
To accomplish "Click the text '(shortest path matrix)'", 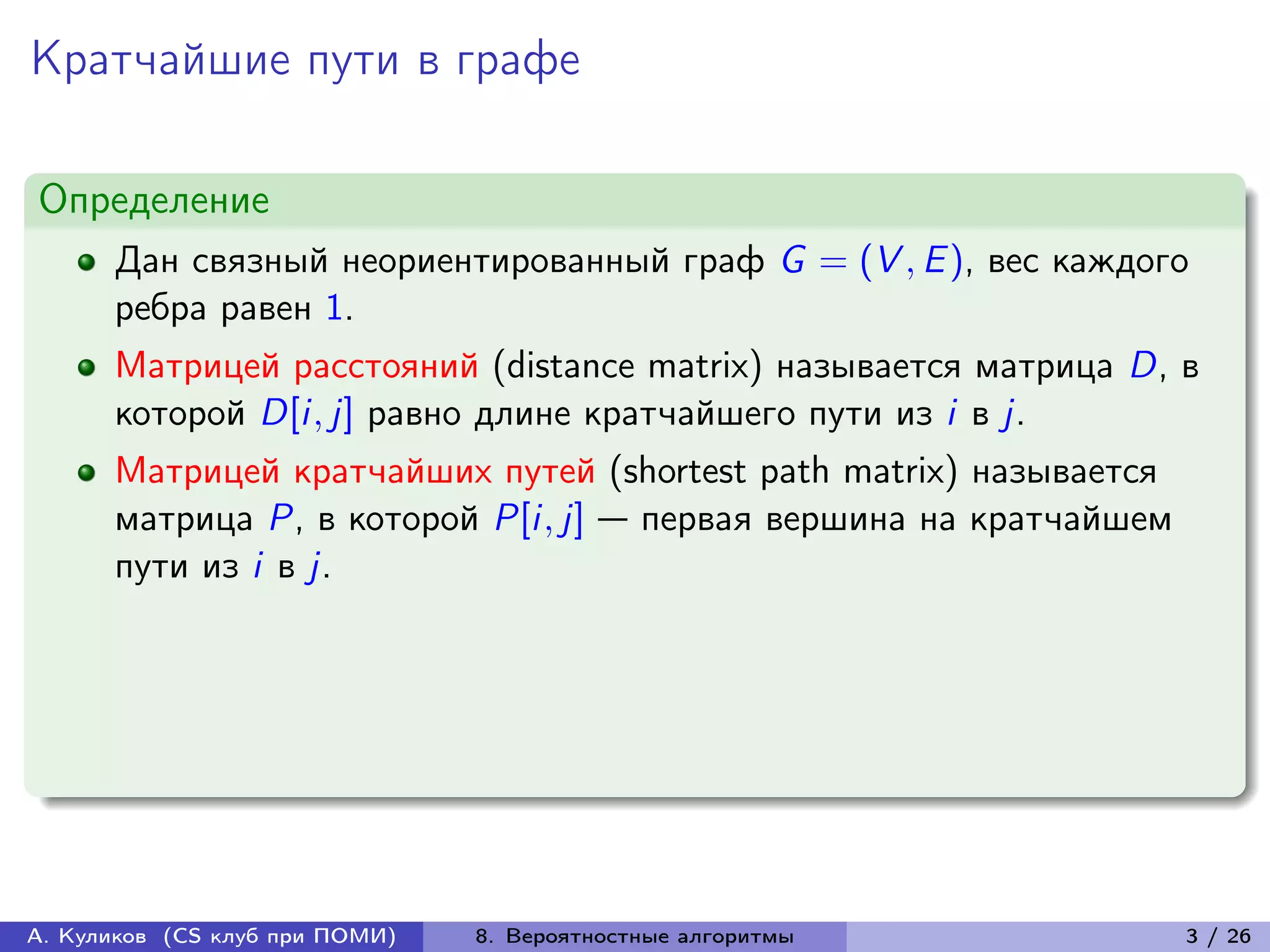I will pos(783,471).
